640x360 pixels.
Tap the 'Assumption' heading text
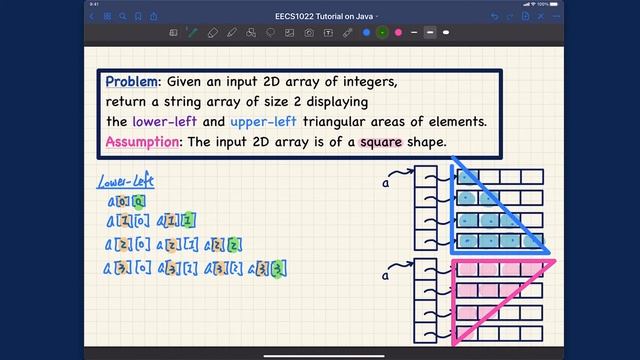point(142,142)
